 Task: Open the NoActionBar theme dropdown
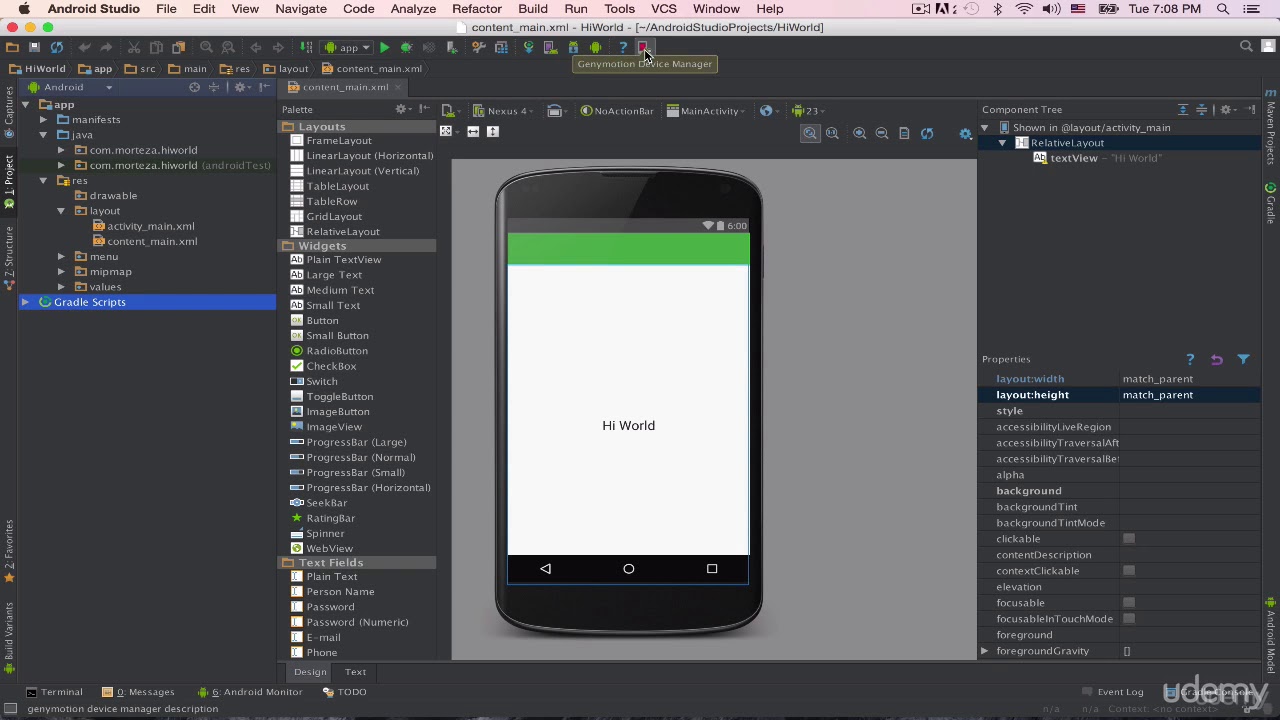pos(617,111)
